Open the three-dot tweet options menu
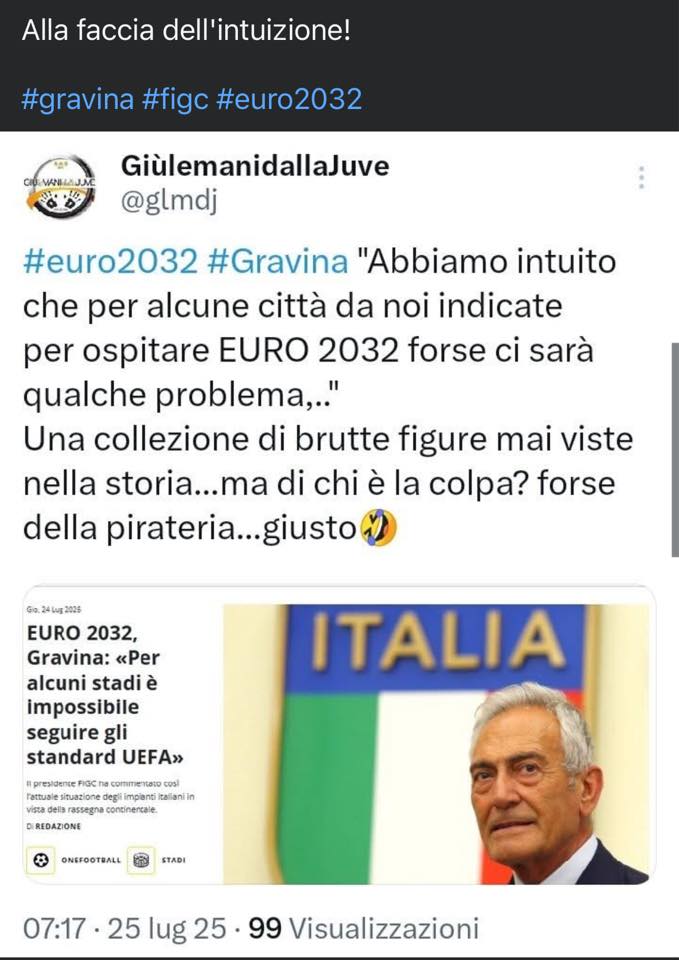The image size is (679, 960). tap(641, 178)
